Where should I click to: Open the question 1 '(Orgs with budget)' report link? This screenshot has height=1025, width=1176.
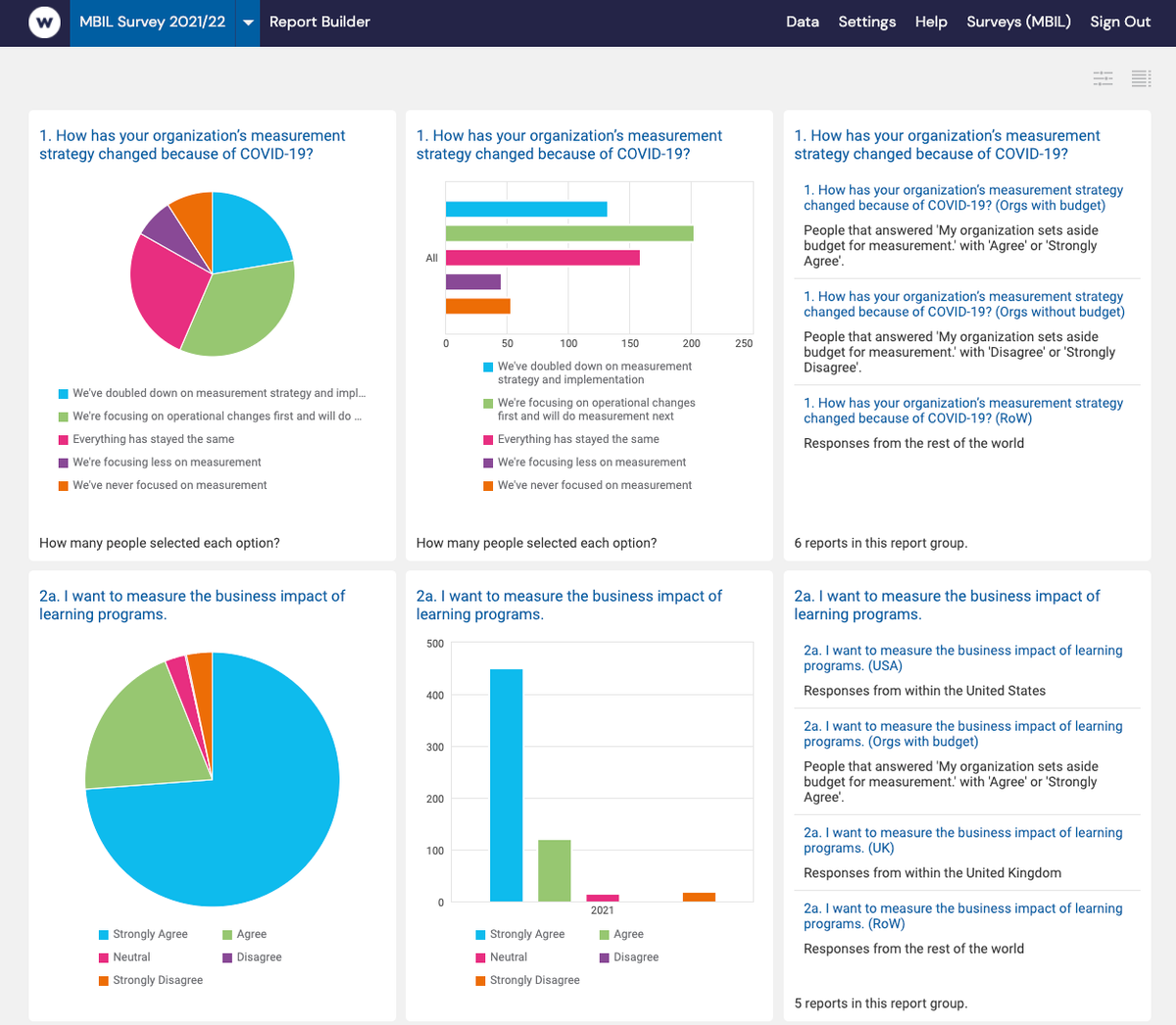coord(963,198)
